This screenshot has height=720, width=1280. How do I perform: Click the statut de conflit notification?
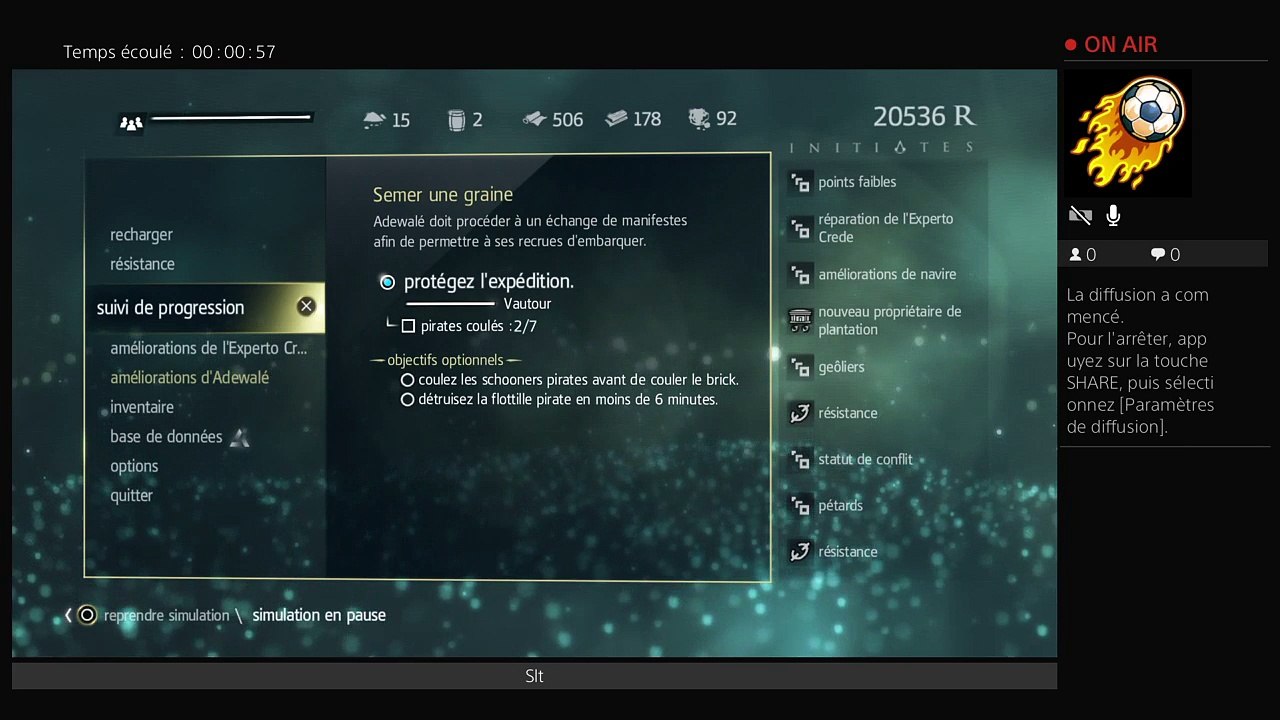[x=865, y=459]
